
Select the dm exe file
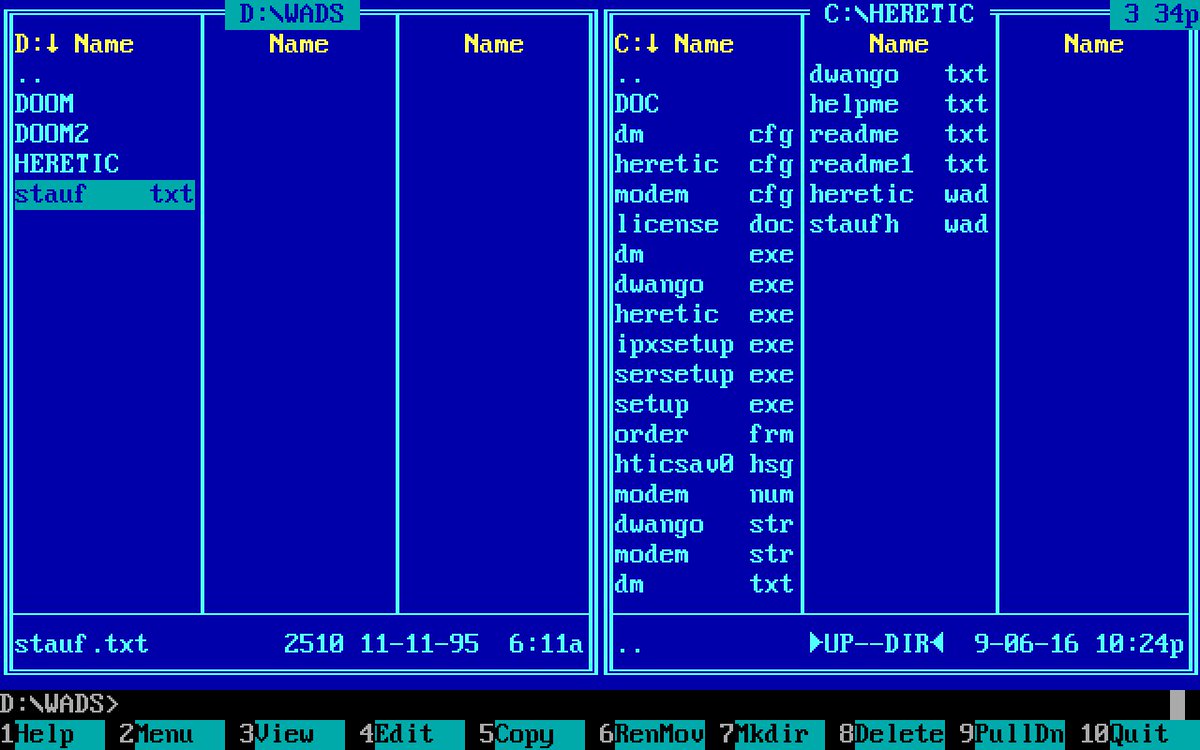[x=704, y=254]
